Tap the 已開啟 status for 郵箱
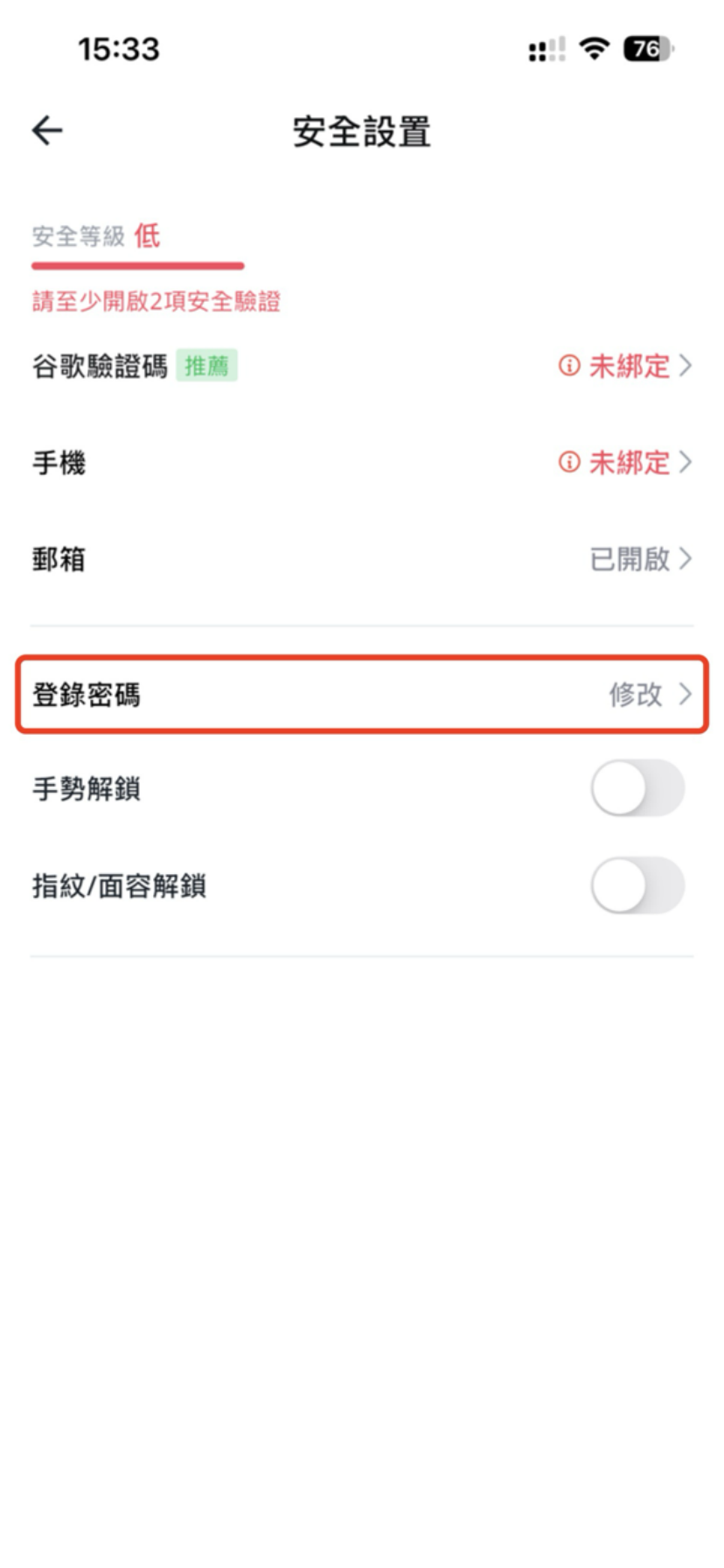724x1568 pixels. [630, 559]
